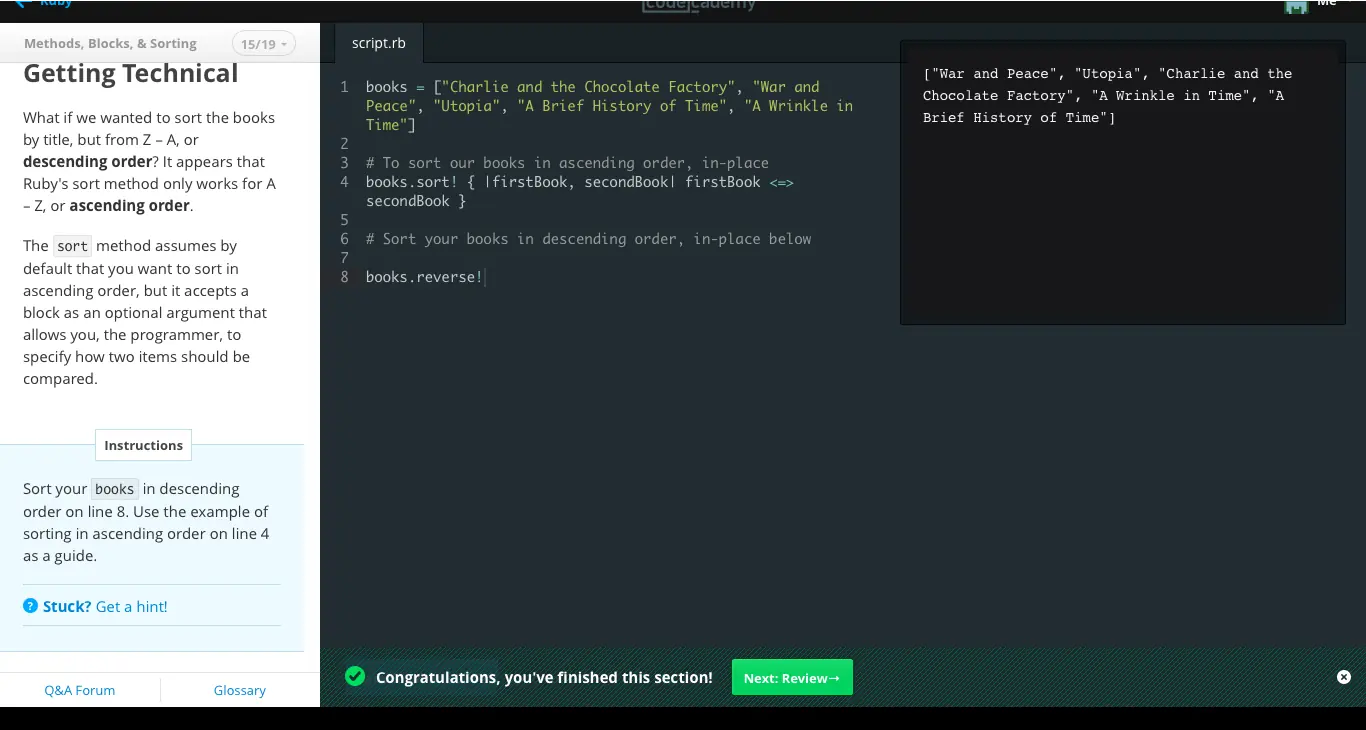This screenshot has height=730, width=1366.
Task: Click the blue question mark hint icon
Action: coord(31,606)
